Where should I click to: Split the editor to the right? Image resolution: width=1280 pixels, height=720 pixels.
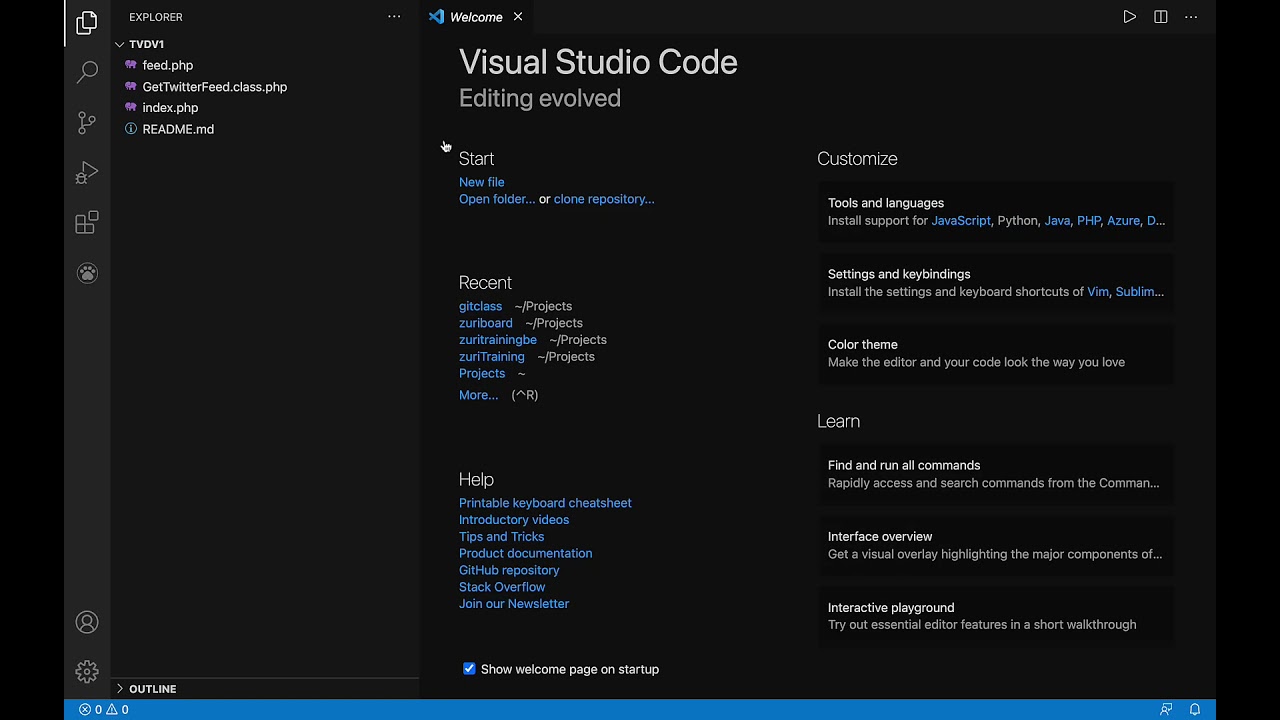tap(1160, 17)
